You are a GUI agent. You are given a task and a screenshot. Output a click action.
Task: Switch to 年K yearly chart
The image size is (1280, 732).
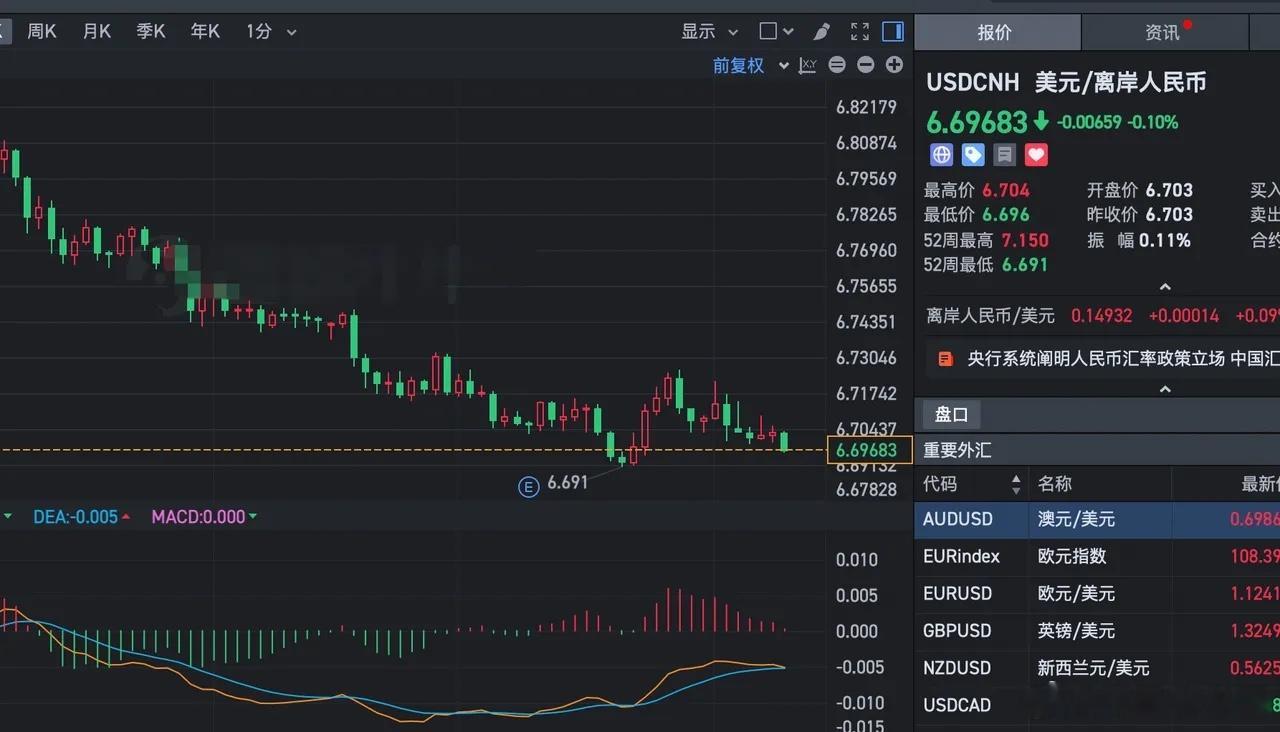[x=205, y=32]
